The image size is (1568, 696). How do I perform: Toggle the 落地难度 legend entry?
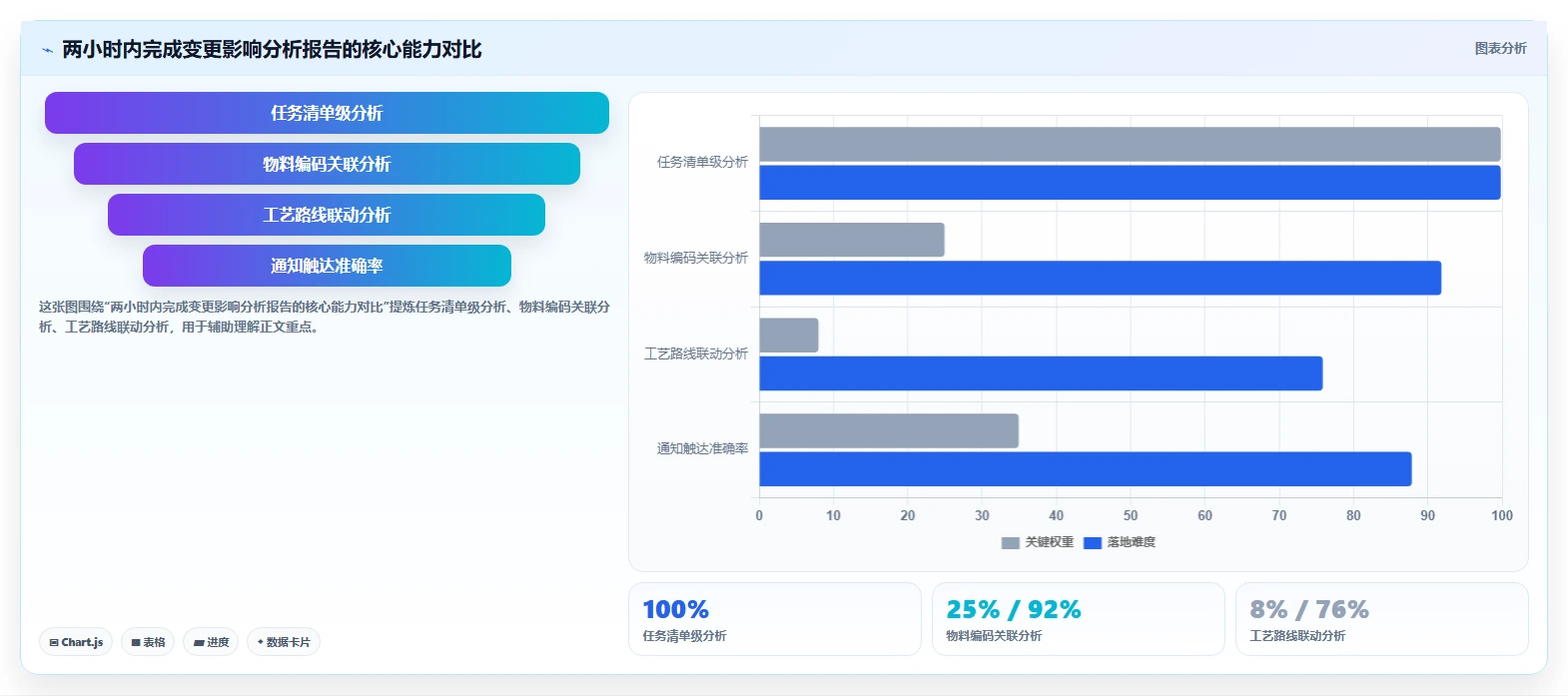[1120, 542]
